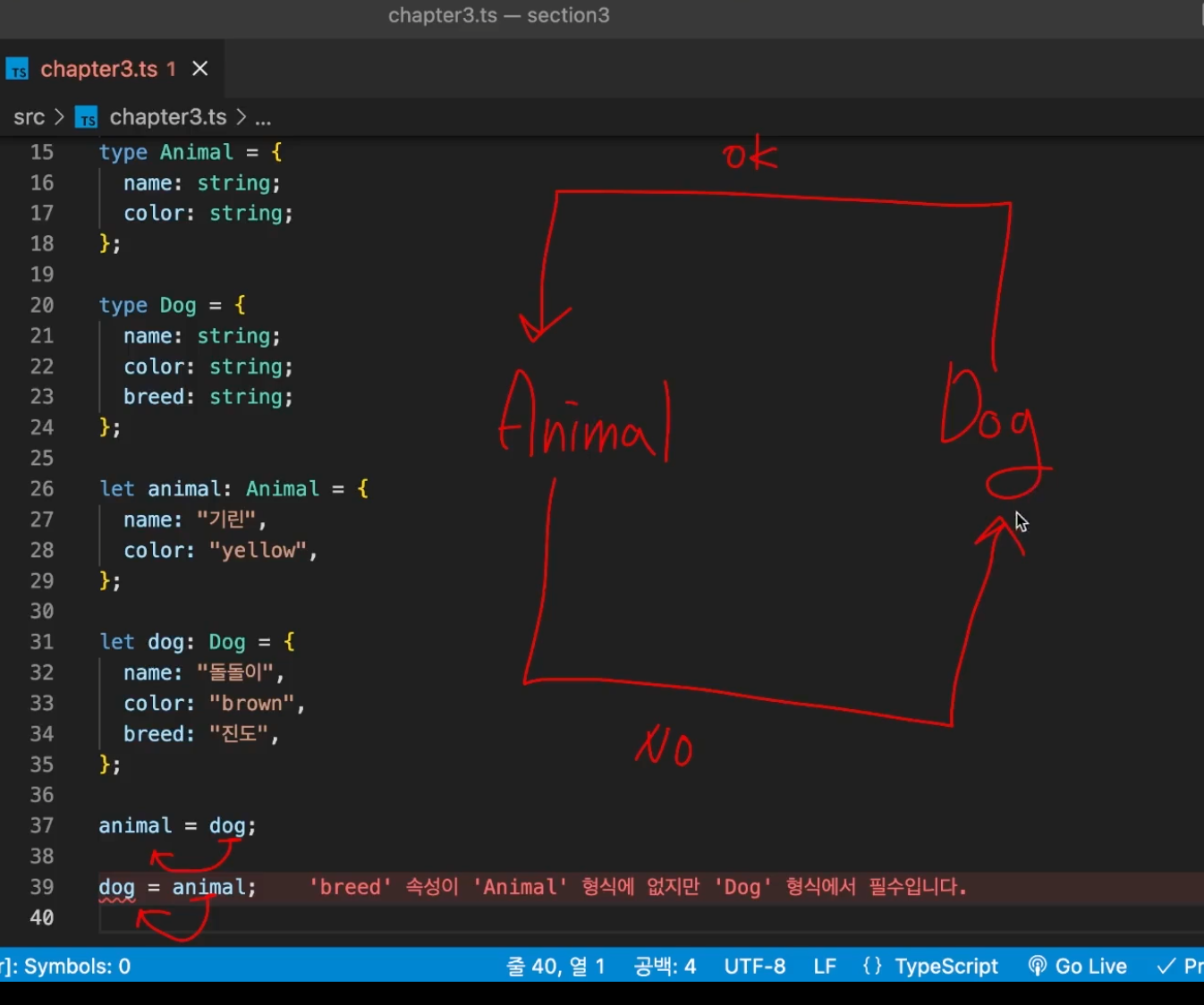Click on 'dog = animal;' error statement
1204x1005 pixels.
click(177, 887)
